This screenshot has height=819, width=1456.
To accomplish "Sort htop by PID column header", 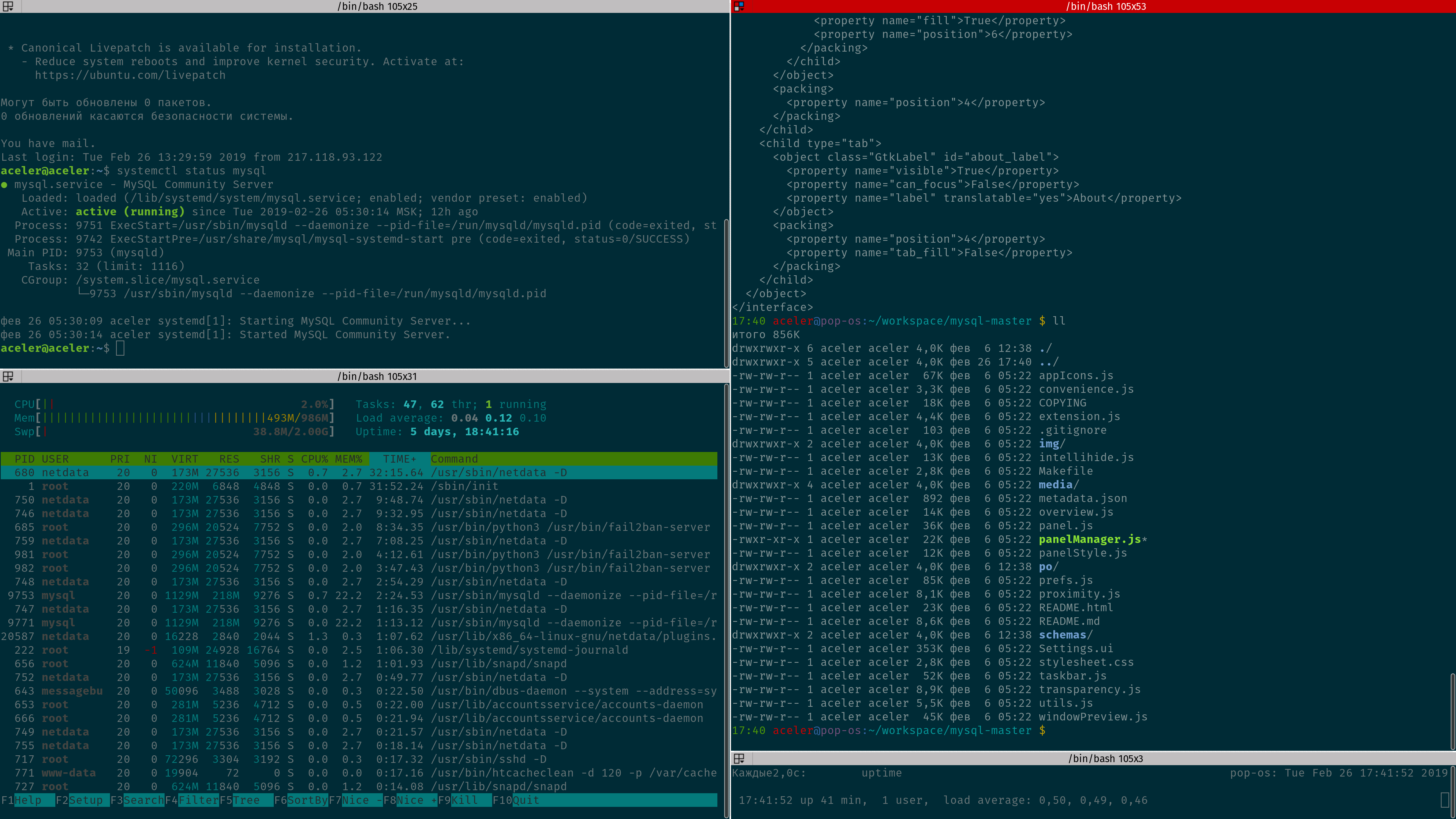I will [24, 459].
